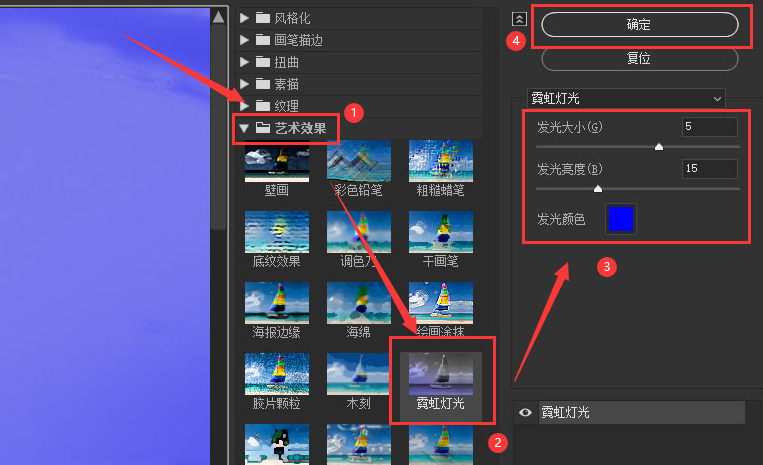Click the 发光大小 slider handle
The width and height of the screenshot is (763, 465).
[659, 147]
